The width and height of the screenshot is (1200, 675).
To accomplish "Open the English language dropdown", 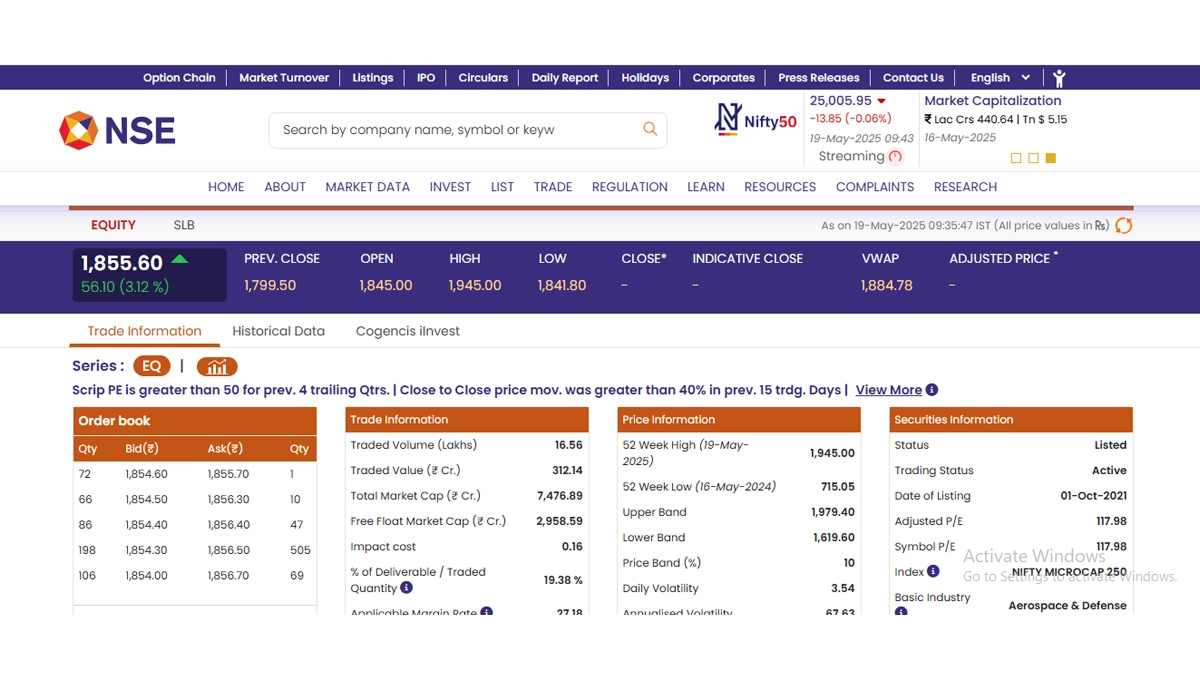I will pos(999,78).
